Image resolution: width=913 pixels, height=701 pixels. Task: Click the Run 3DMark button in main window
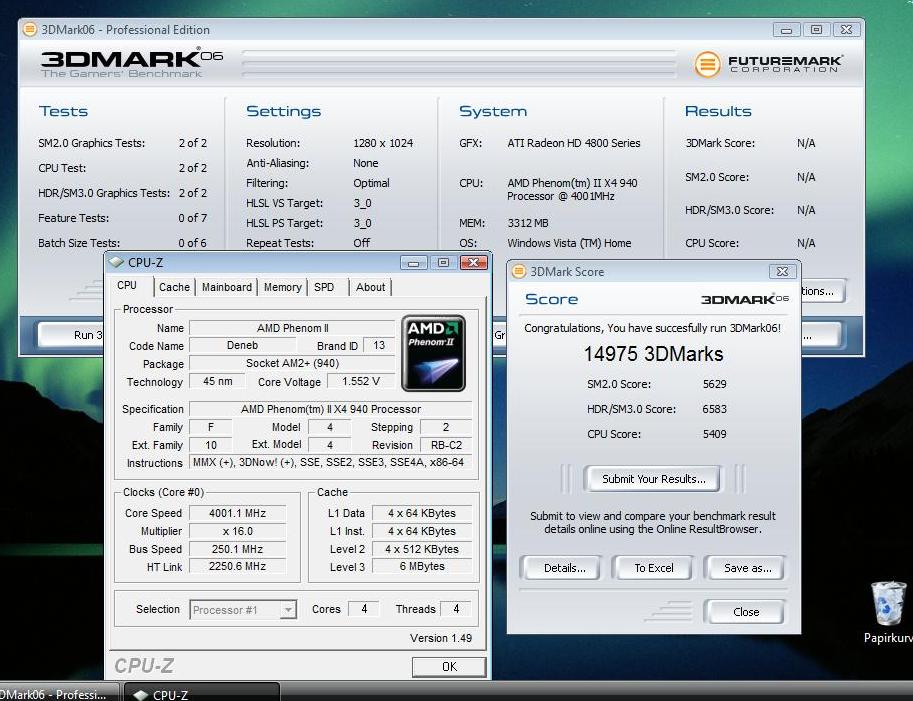coord(71,335)
